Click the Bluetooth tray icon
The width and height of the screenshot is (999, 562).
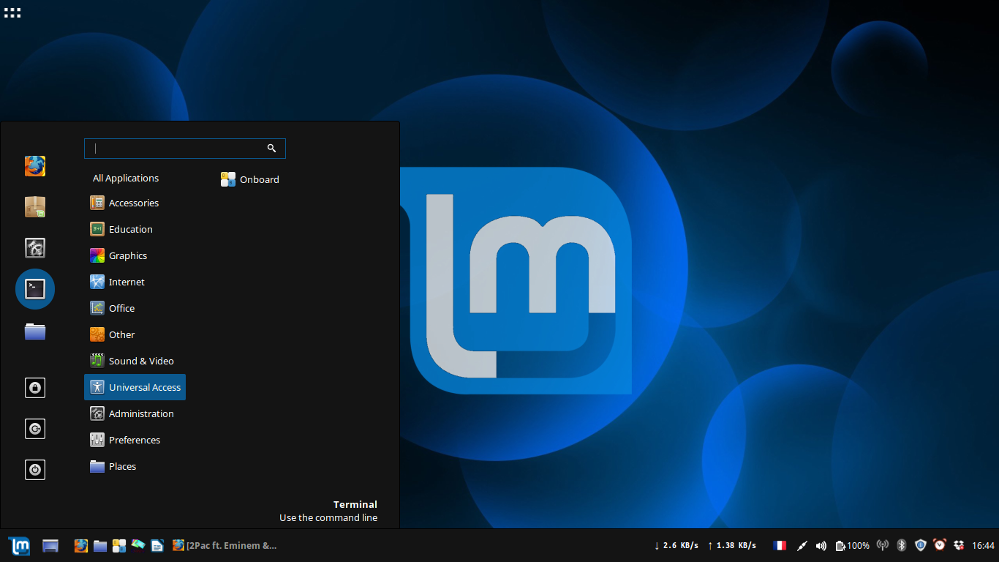coord(902,545)
